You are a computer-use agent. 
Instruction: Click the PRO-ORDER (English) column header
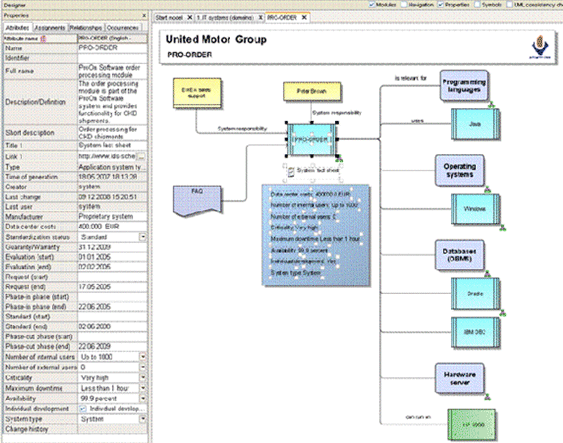[112, 38]
